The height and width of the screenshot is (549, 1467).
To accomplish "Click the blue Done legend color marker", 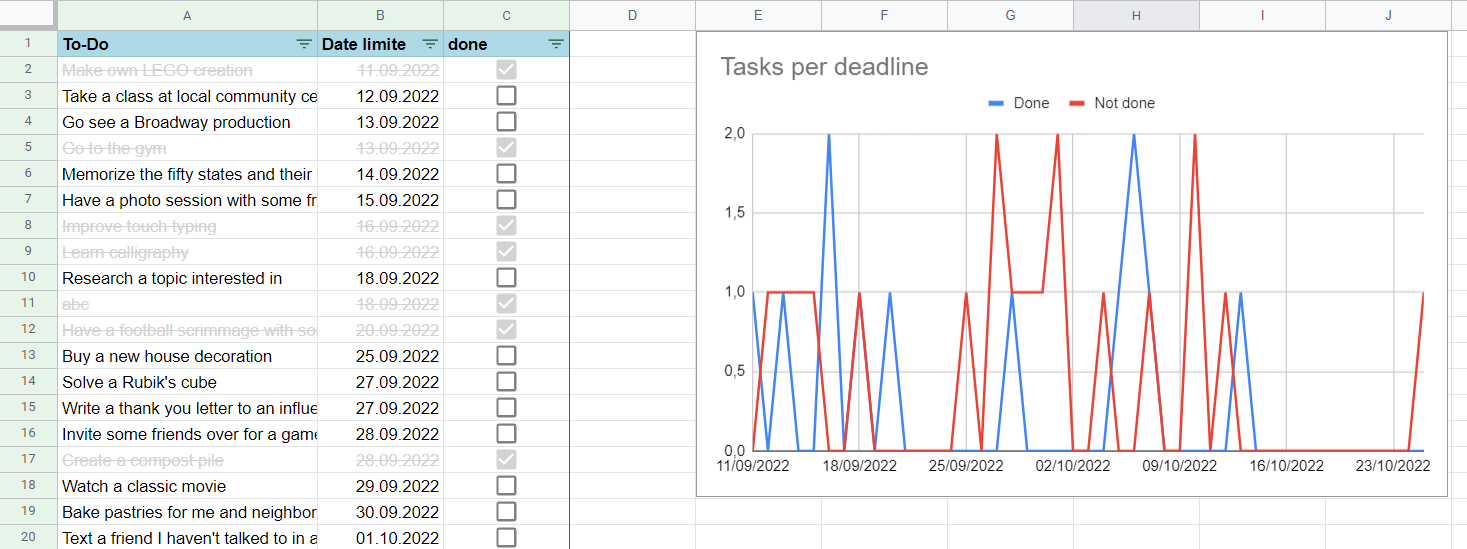I will tap(996, 103).
